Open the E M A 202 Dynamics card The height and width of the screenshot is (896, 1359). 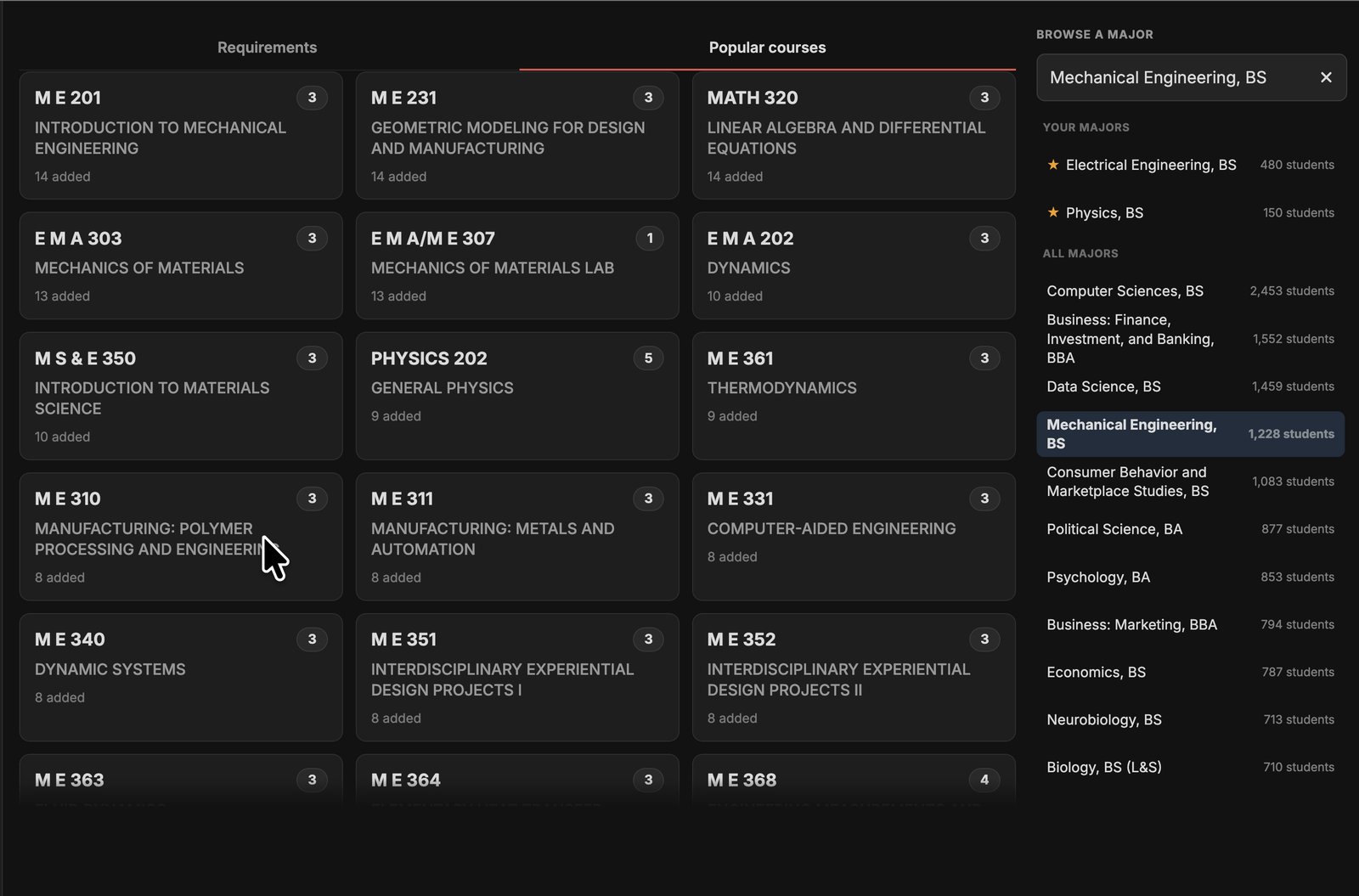coord(854,266)
